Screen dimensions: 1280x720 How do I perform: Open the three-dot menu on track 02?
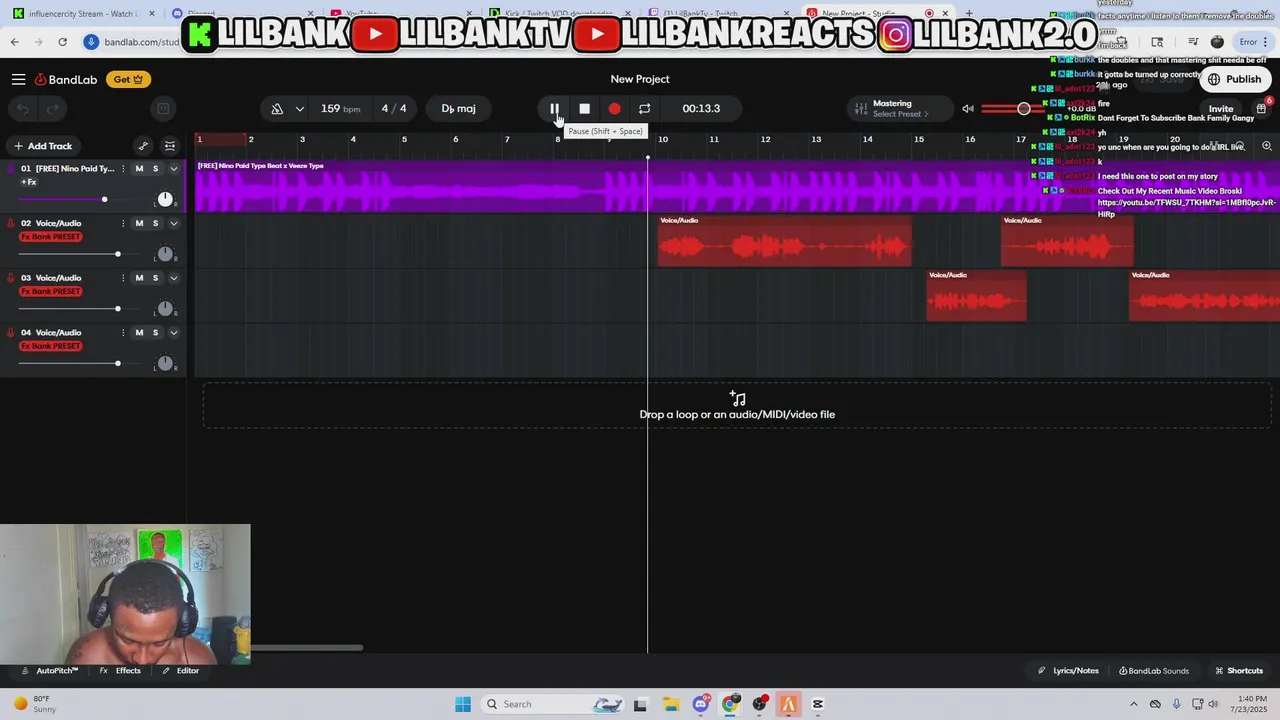123,223
